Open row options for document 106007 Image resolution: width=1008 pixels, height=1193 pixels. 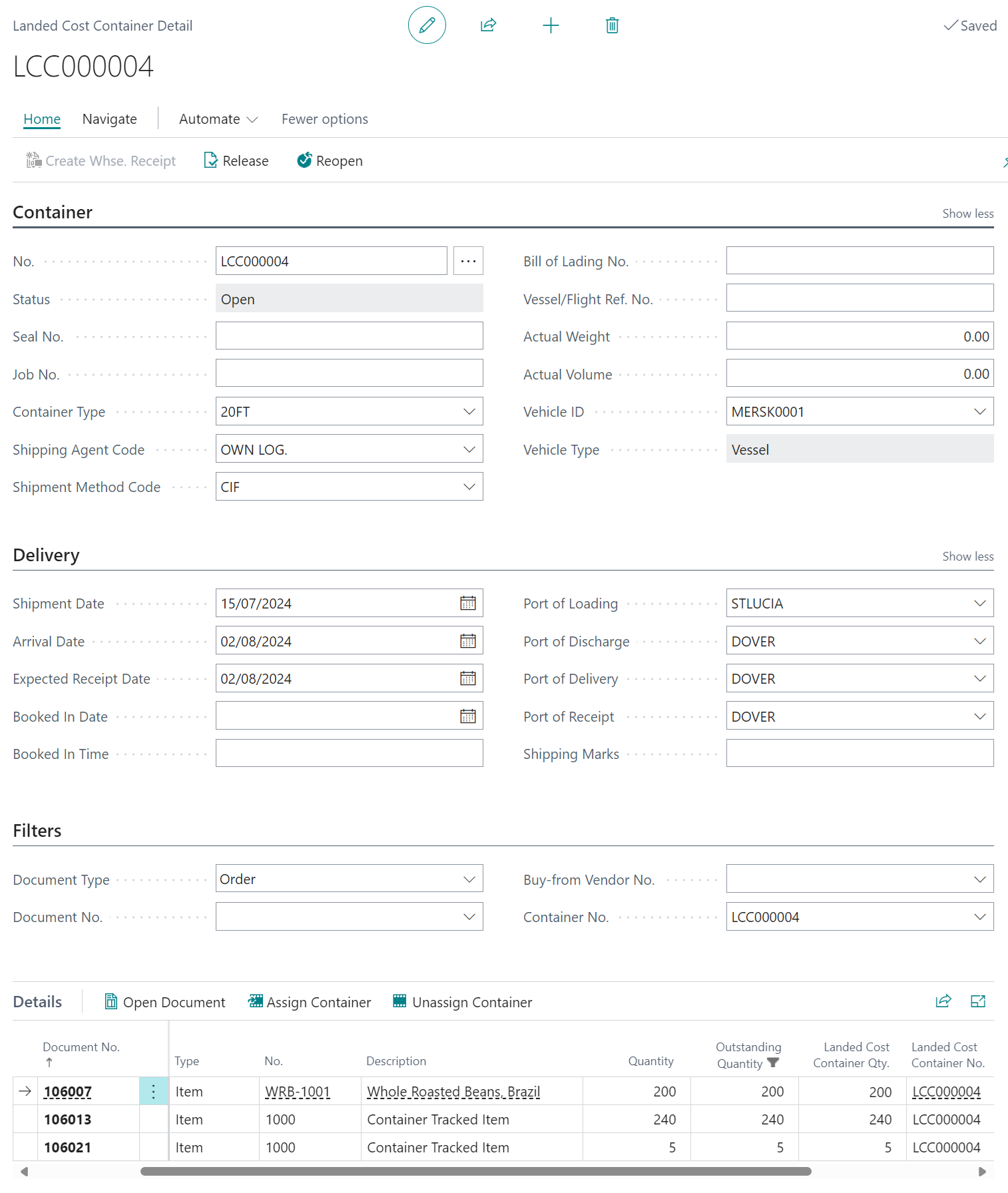coord(153,1091)
